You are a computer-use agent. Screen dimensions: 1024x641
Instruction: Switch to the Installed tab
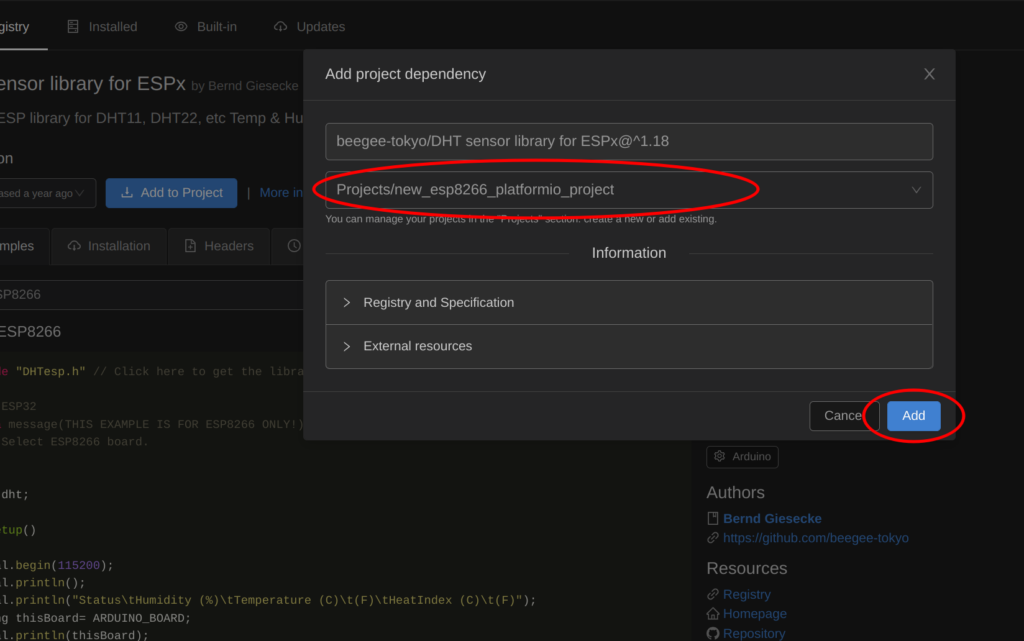[x=102, y=27]
